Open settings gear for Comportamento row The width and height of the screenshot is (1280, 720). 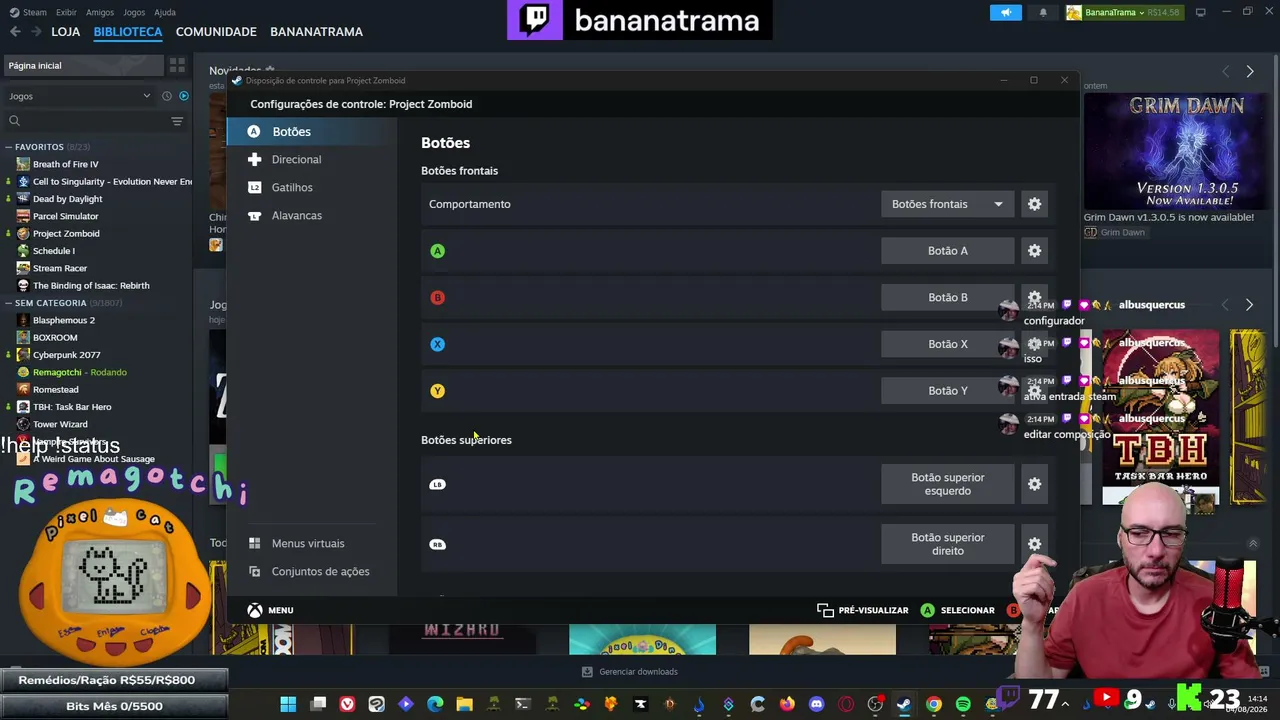(1035, 204)
